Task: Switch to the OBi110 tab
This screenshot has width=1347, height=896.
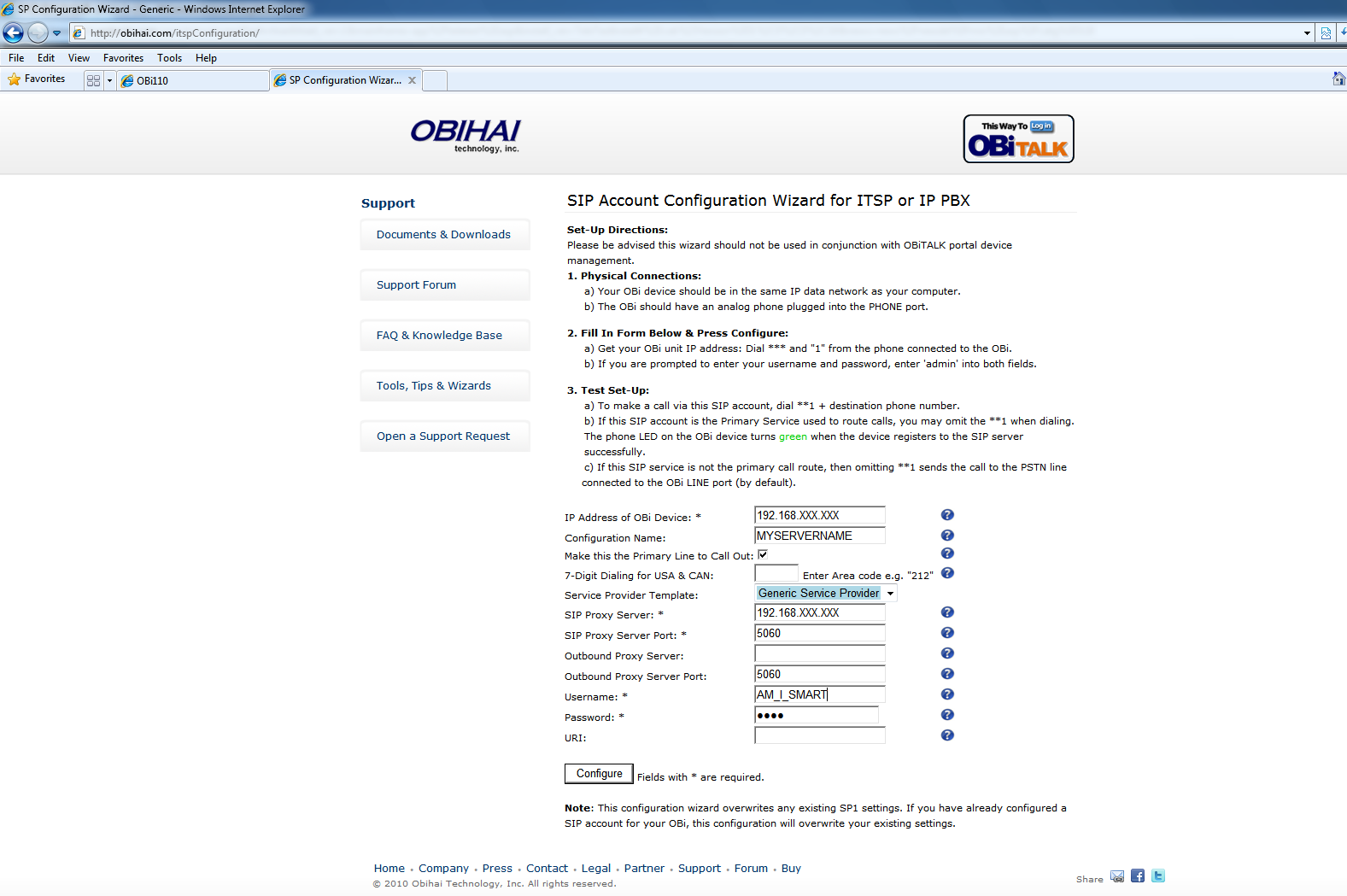Action: [x=193, y=80]
